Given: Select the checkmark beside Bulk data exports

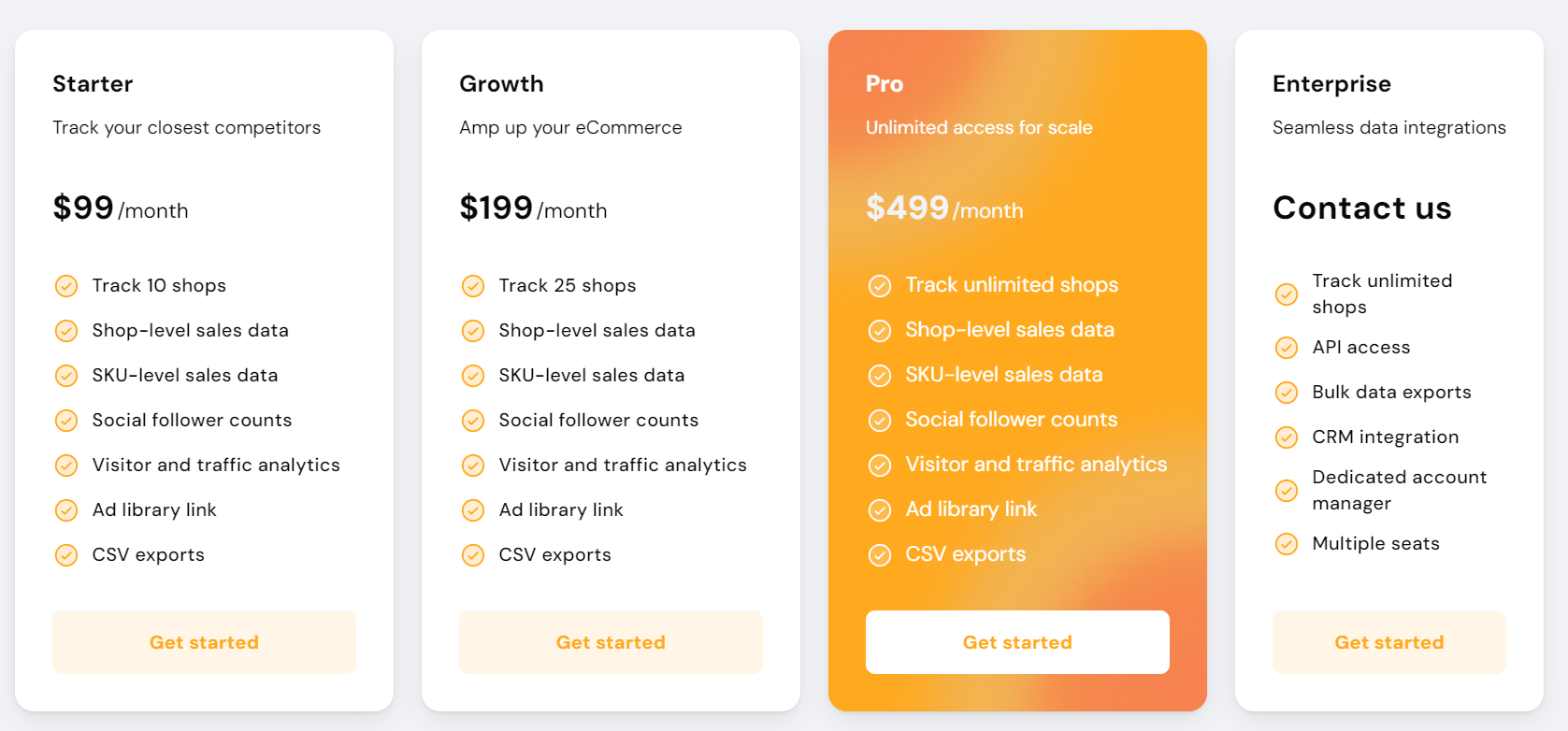Looking at the screenshot, I should tap(1287, 392).
